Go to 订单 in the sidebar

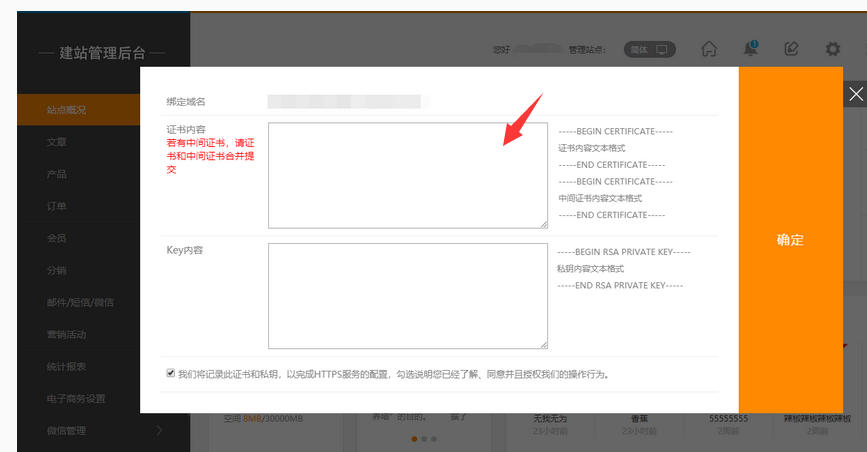(56, 206)
